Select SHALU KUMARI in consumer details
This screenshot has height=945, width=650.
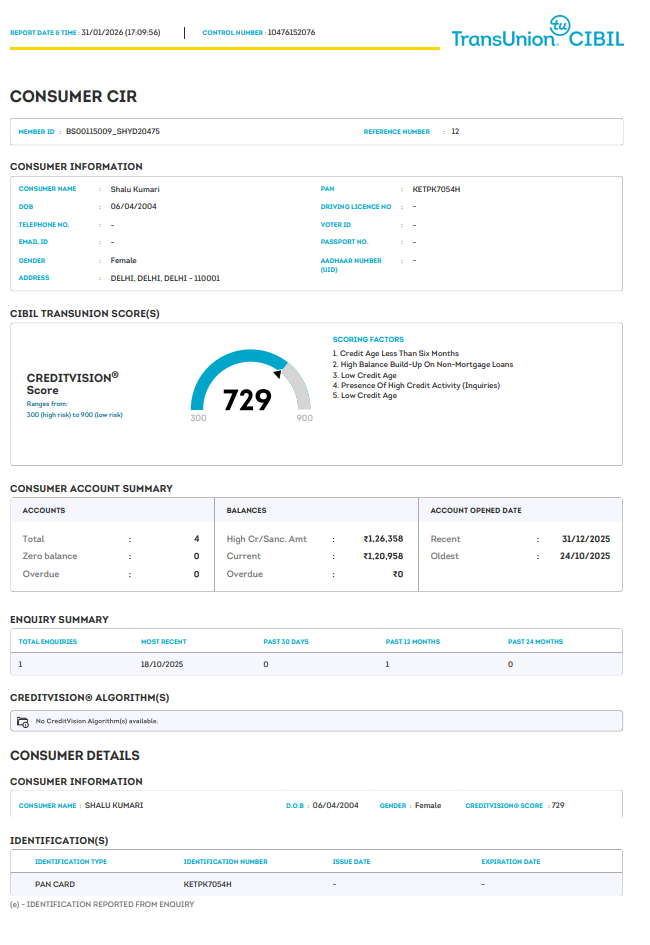pos(114,806)
